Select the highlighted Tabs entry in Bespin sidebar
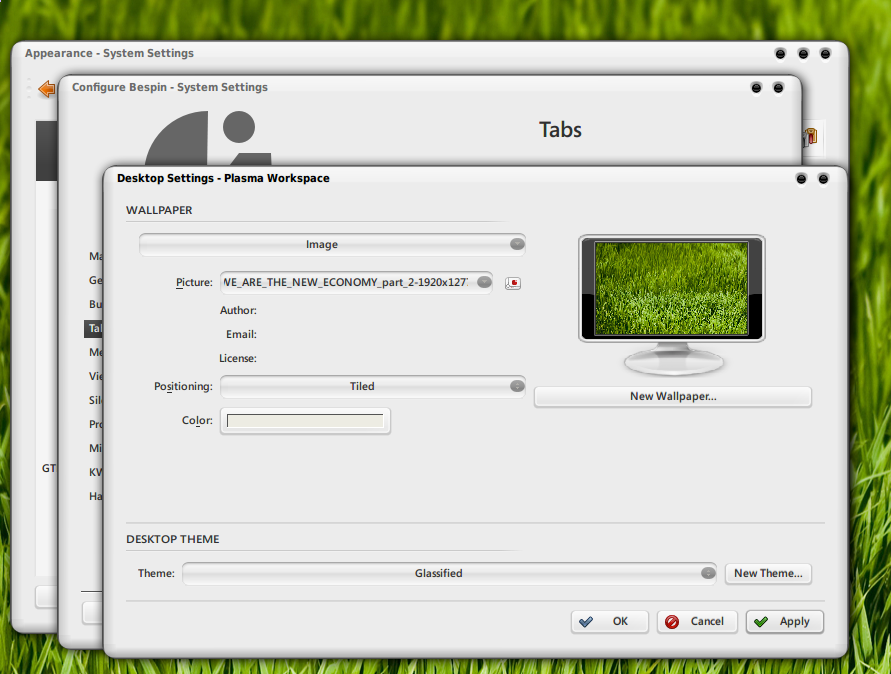This screenshot has height=674, width=891. 94,328
